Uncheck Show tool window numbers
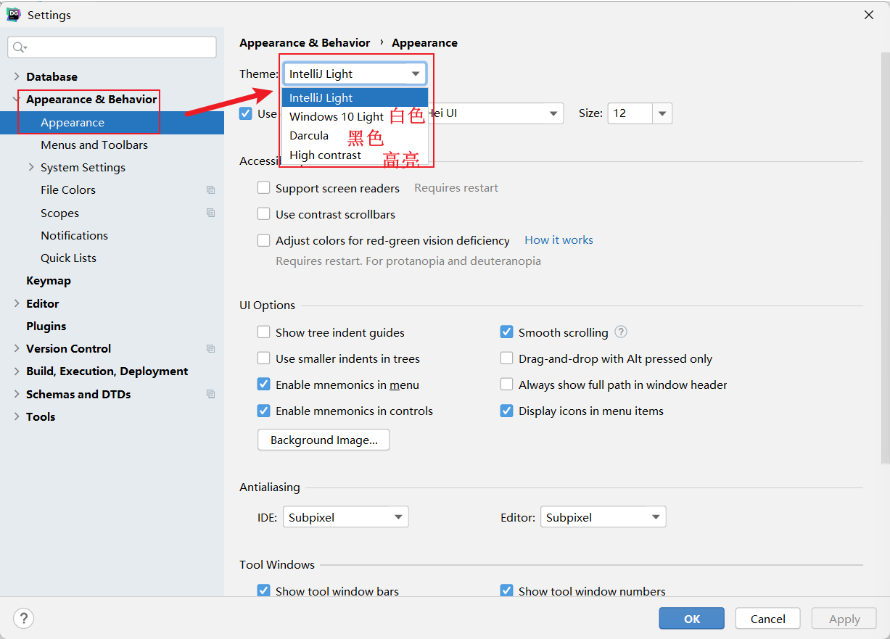This screenshot has height=639, width=890. 506,591
